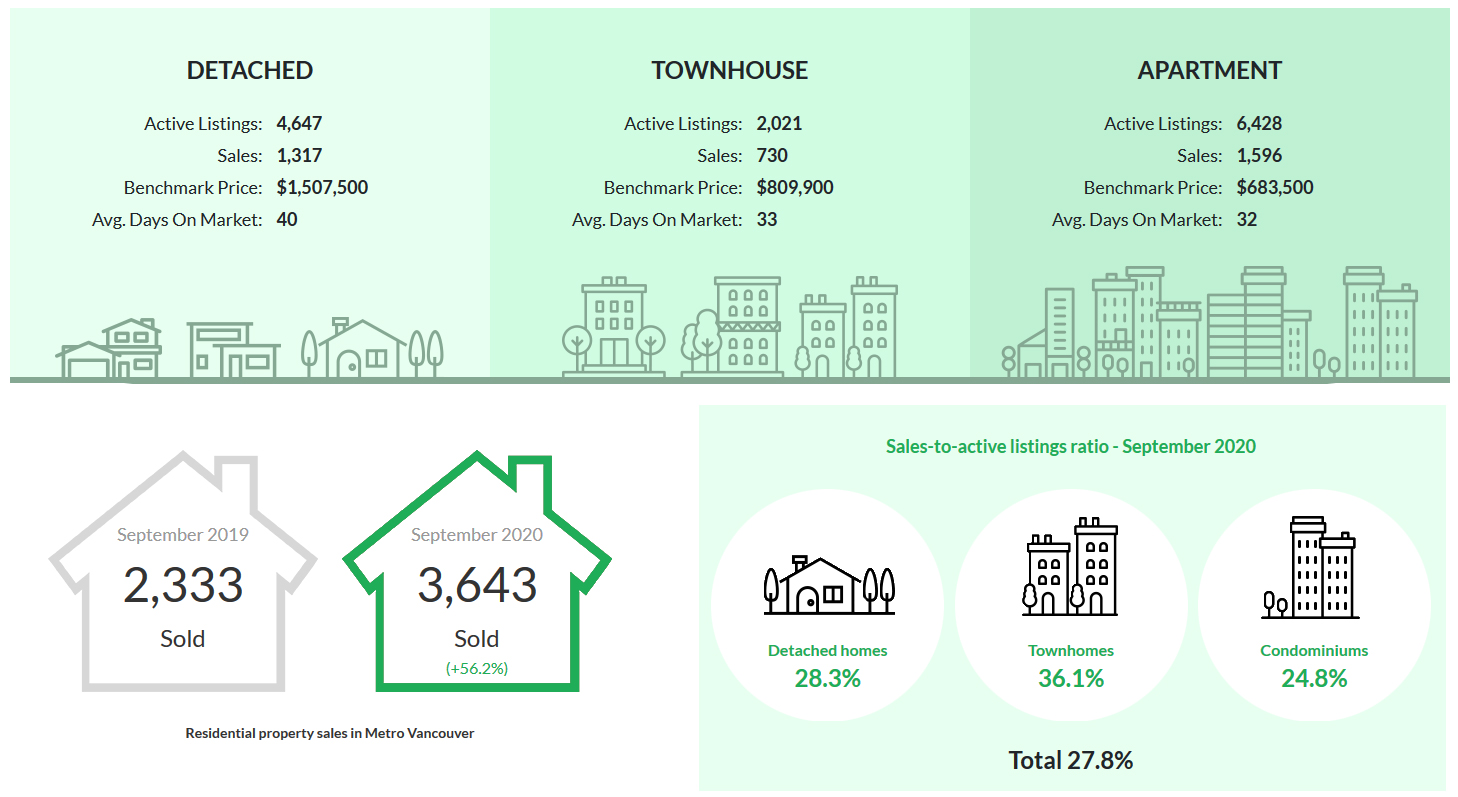Screen dimensions: 1458x797
Task: Click the 36.1% townhomes ratio
Action: click(1071, 679)
